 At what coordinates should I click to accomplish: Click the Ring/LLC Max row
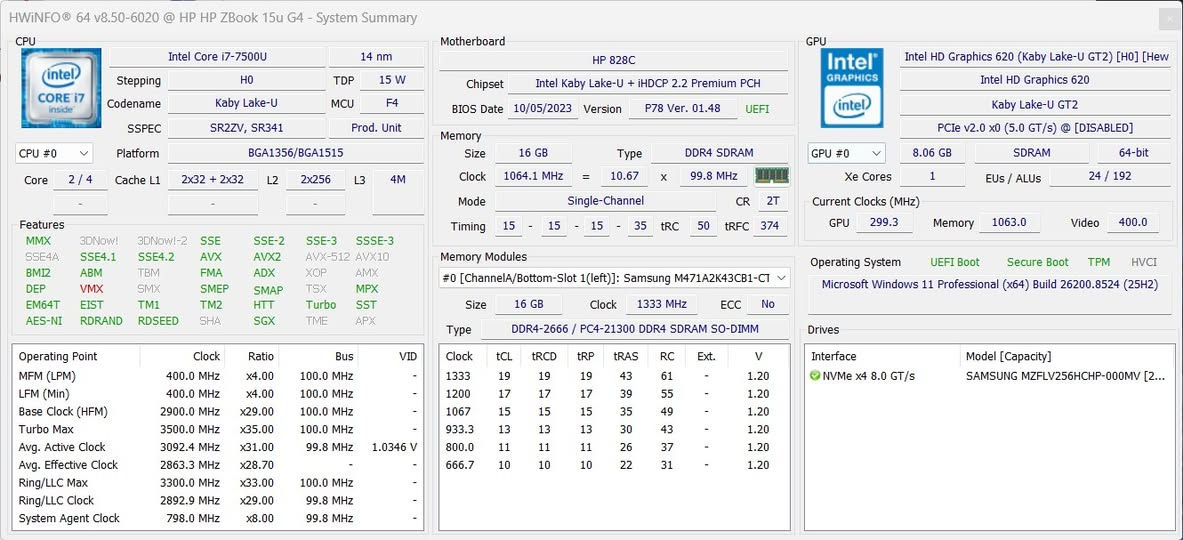click(x=217, y=483)
